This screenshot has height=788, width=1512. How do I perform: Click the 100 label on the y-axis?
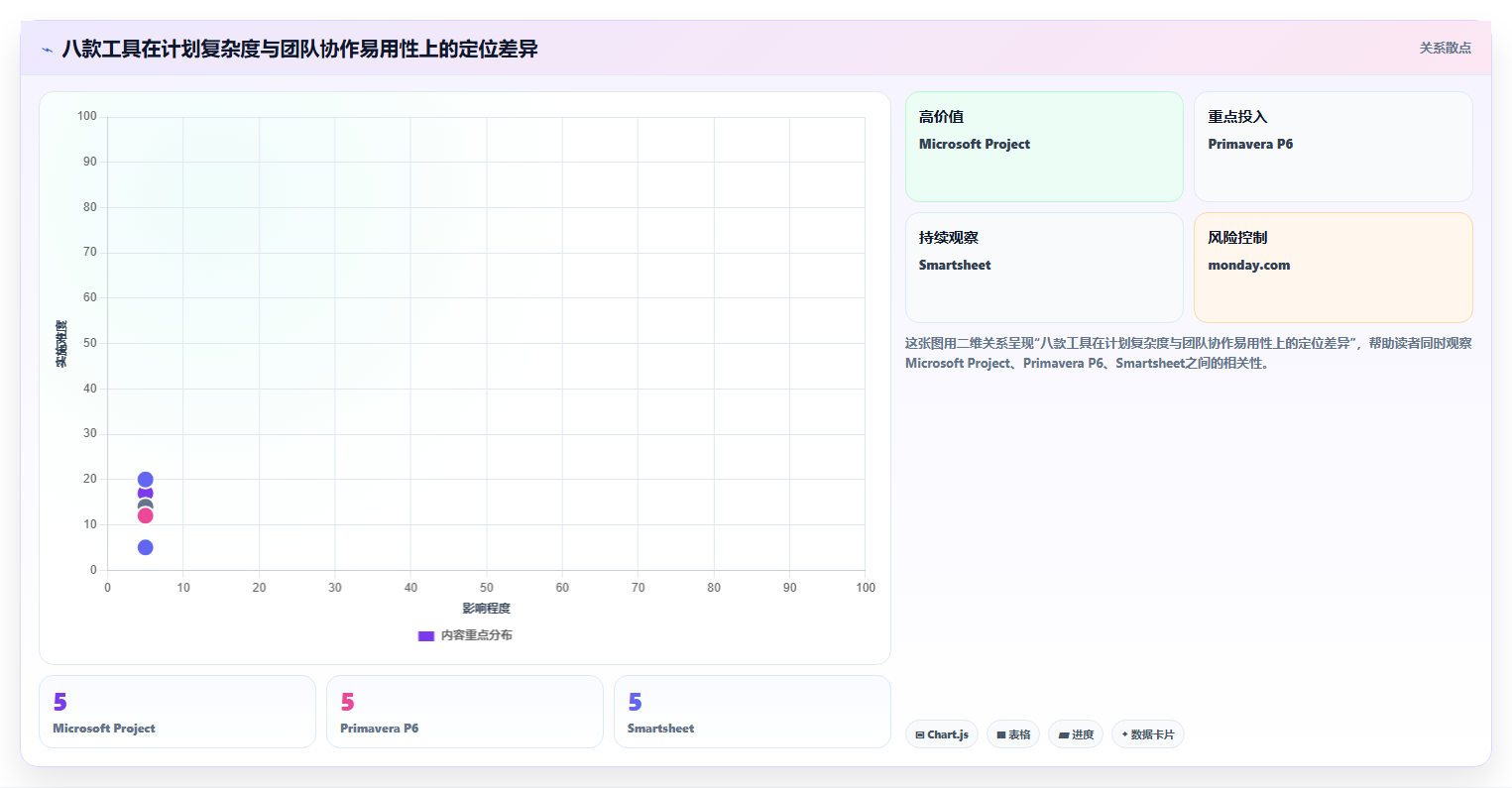click(x=87, y=116)
